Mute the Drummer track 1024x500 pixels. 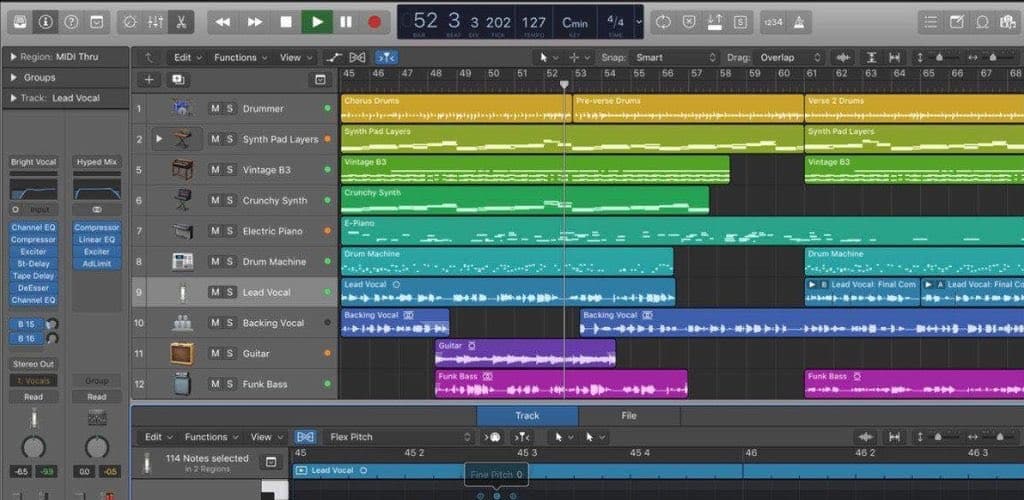pyautogui.click(x=215, y=109)
